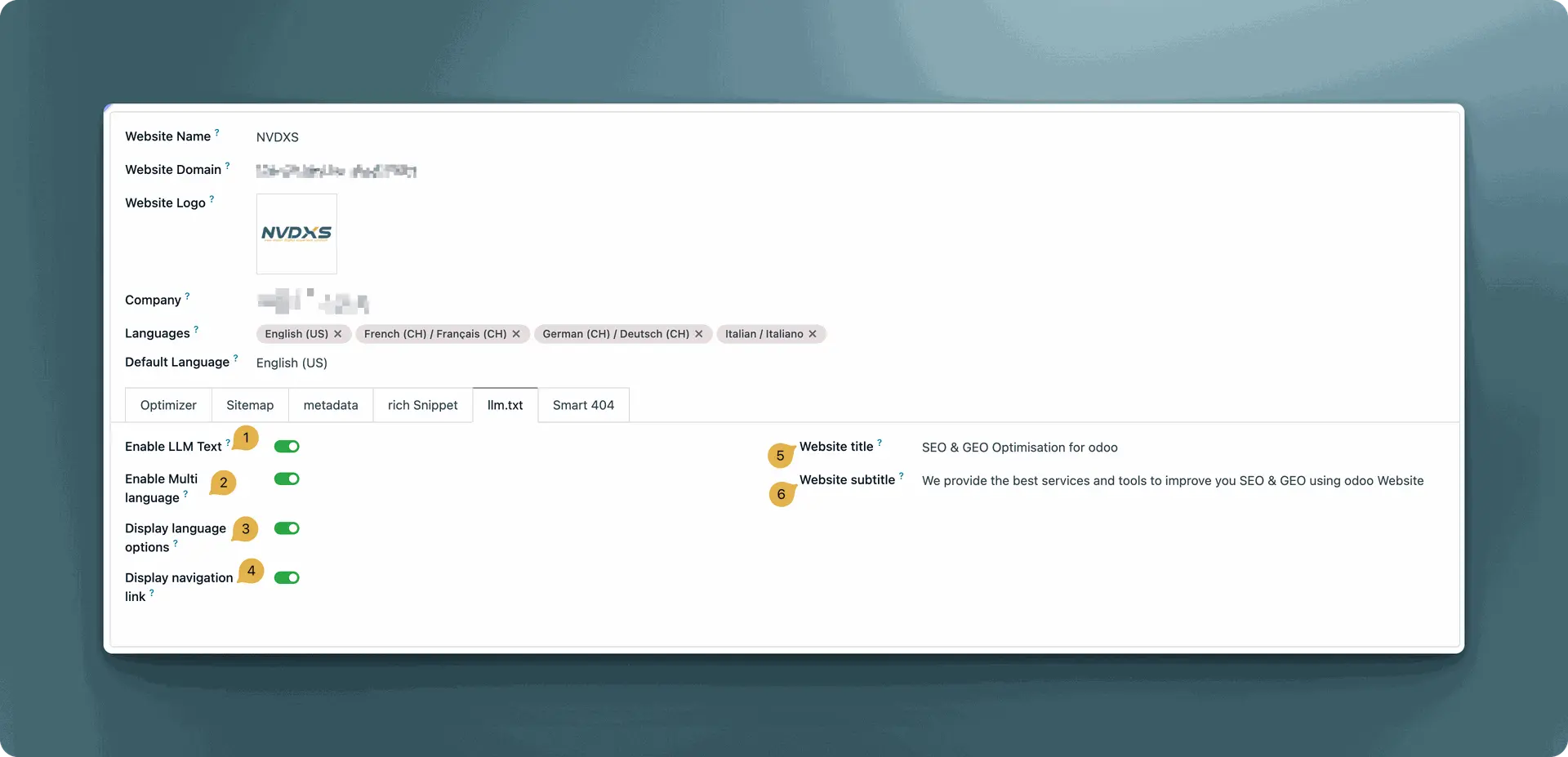Disable the Enable LLM Text toggle
The image size is (1568, 757).
[287, 447]
